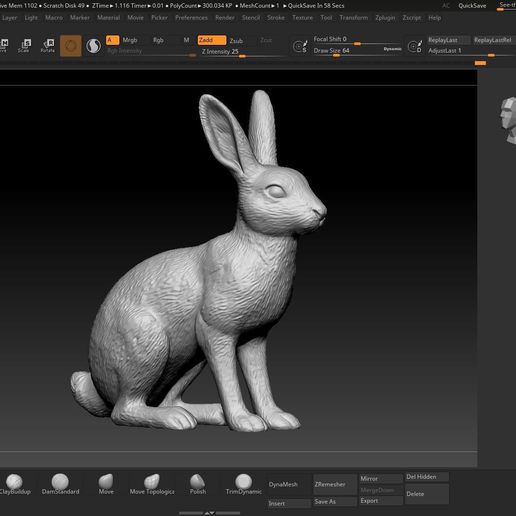Screen dimensions: 516x516
Task: Open the Stencil menu
Action: (x=251, y=18)
